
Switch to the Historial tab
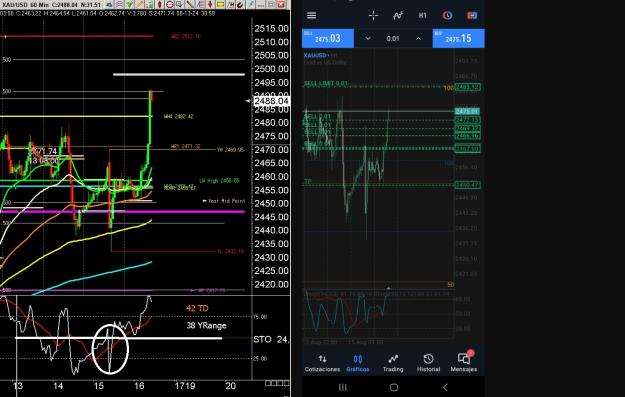coord(428,363)
